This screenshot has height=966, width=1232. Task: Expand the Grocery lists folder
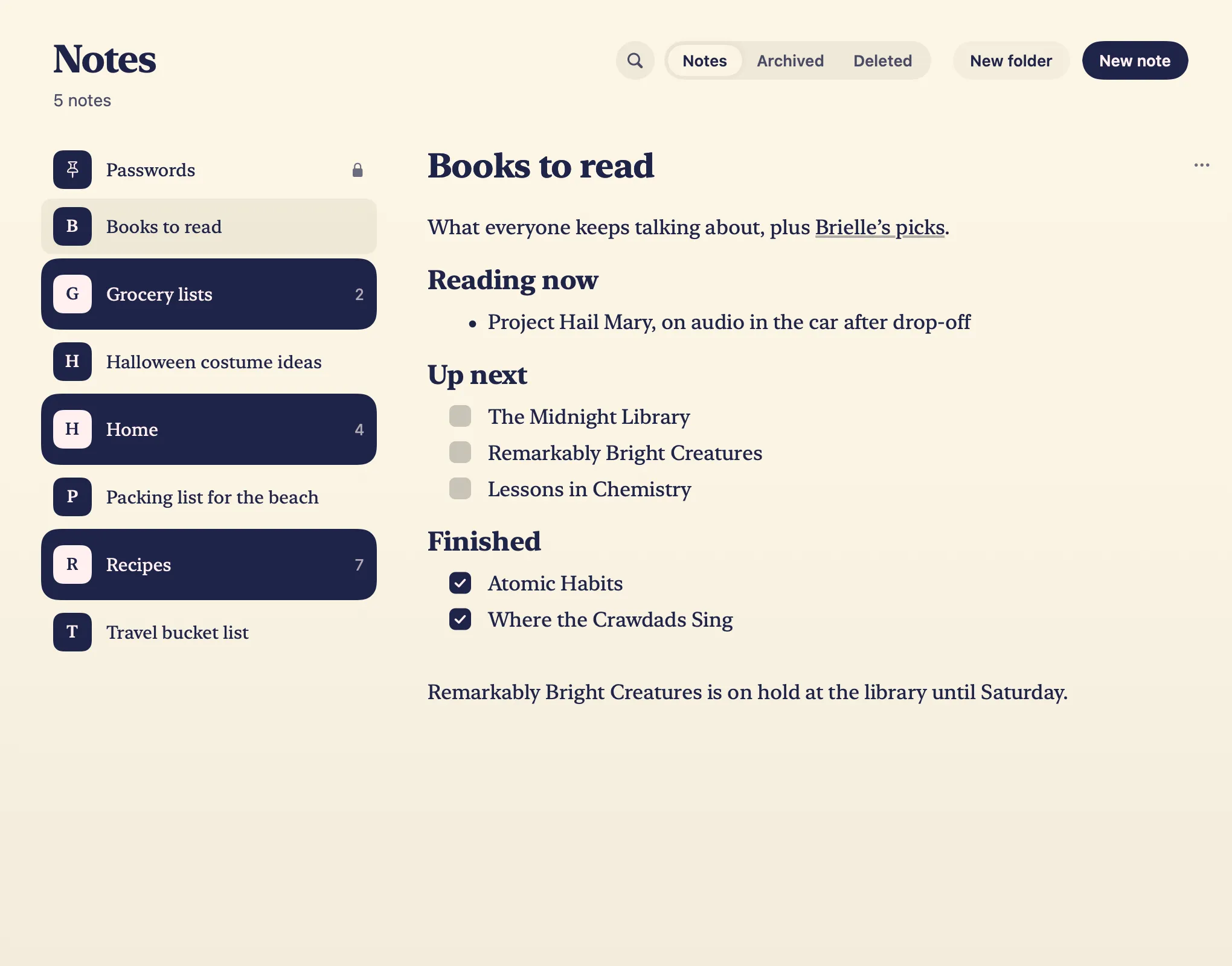[x=209, y=294]
